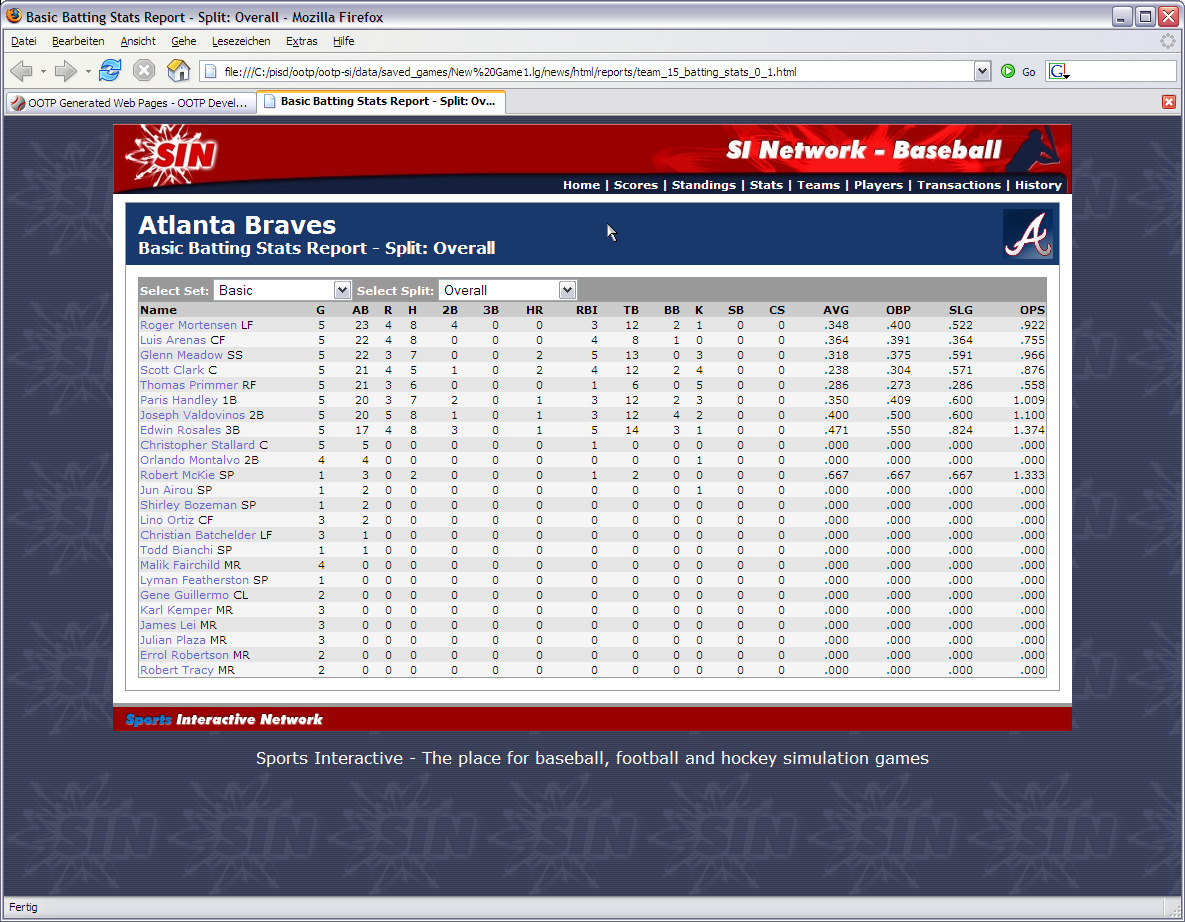Image resolution: width=1185 pixels, height=922 pixels.
Task: Go to the Stats navigation link
Action: pos(766,185)
